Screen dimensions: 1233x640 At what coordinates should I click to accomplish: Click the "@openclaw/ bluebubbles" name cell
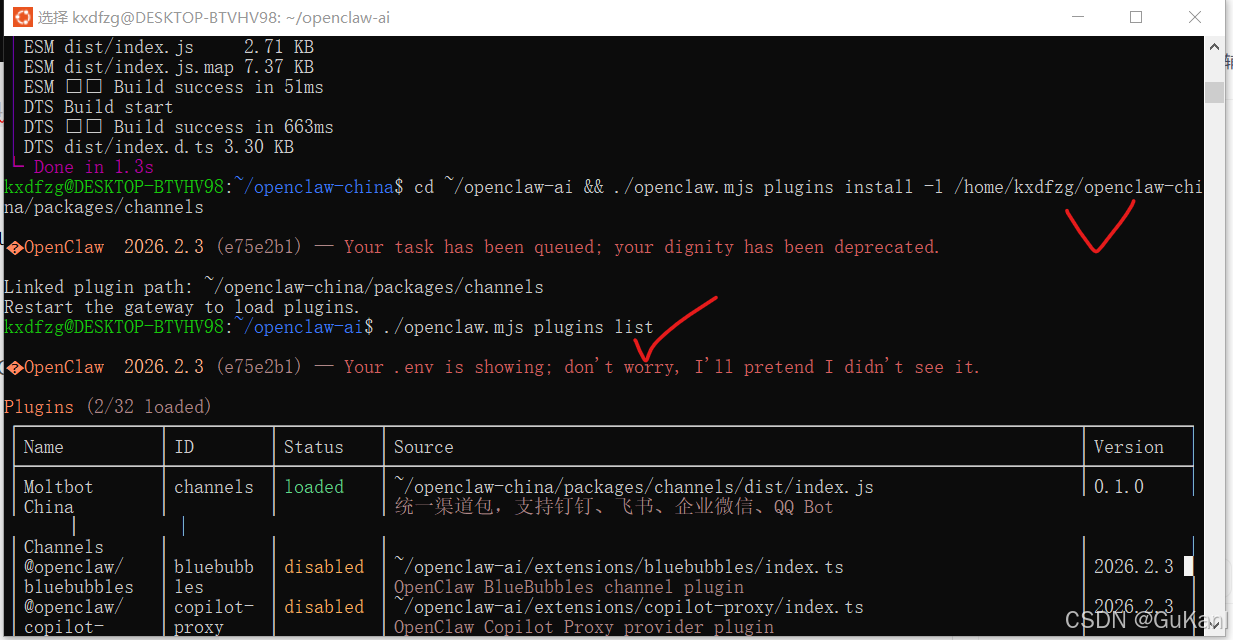pyautogui.click(x=79, y=577)
